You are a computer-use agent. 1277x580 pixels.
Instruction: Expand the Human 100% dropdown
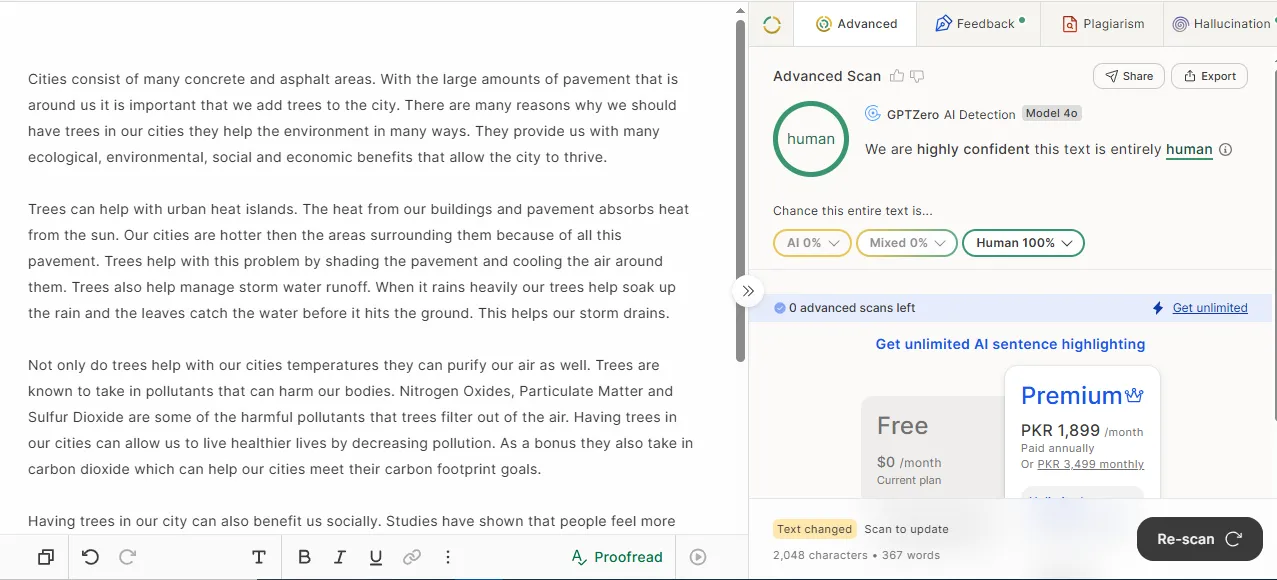pyautogui.click(x=1023, y=243)
